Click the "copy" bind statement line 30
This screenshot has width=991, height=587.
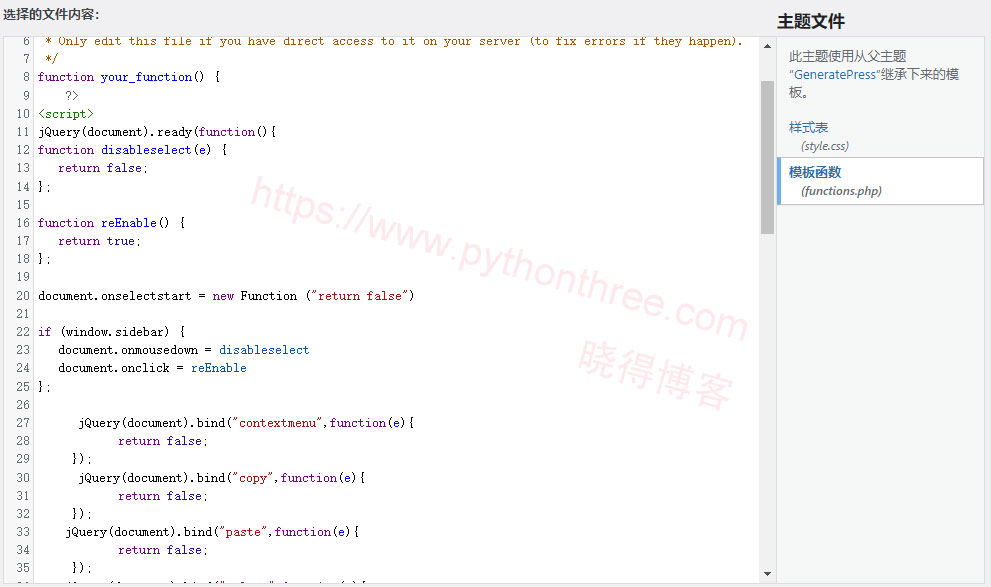[x=222, y=478]
